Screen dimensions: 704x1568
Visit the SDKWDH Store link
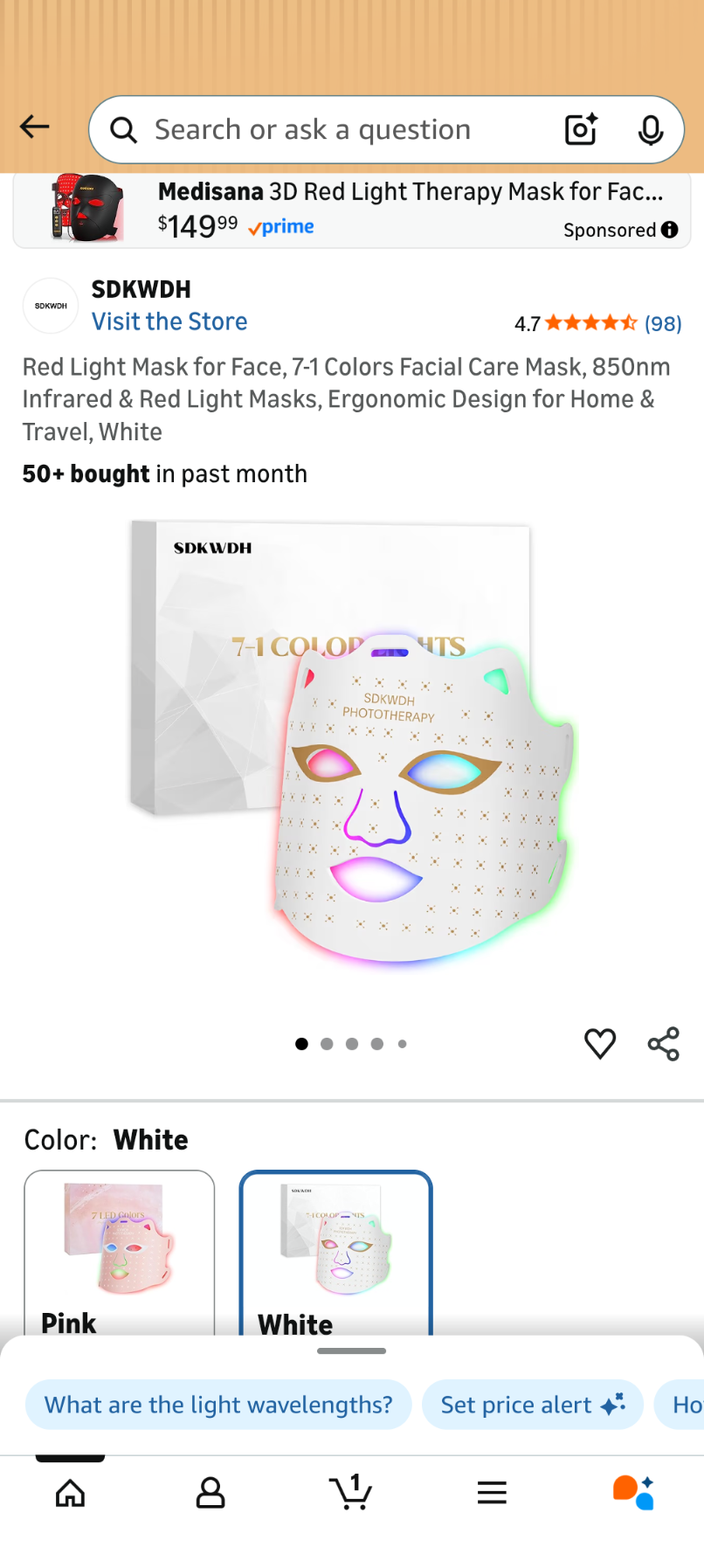(x=169, y=321)
